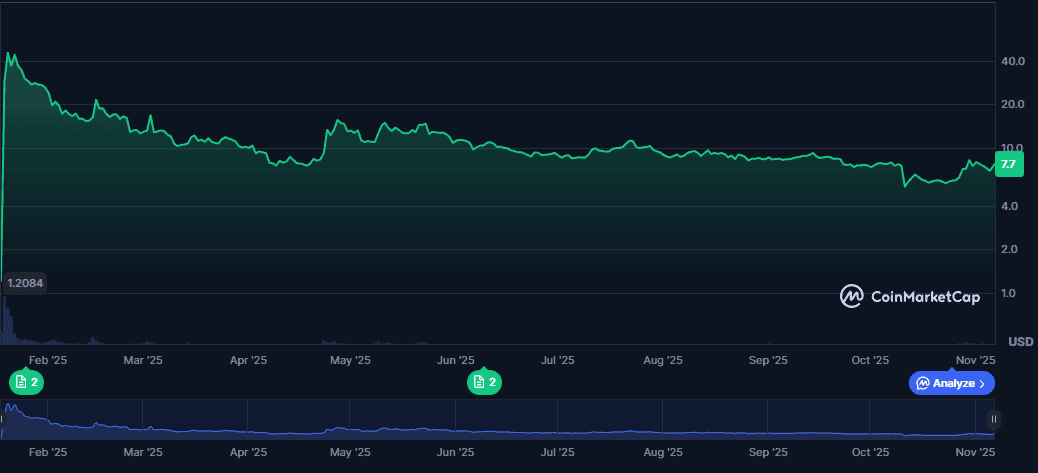The width and height of the screenshot is (1038, 473).
Task: Click the Analyze button
Action: 951,383
